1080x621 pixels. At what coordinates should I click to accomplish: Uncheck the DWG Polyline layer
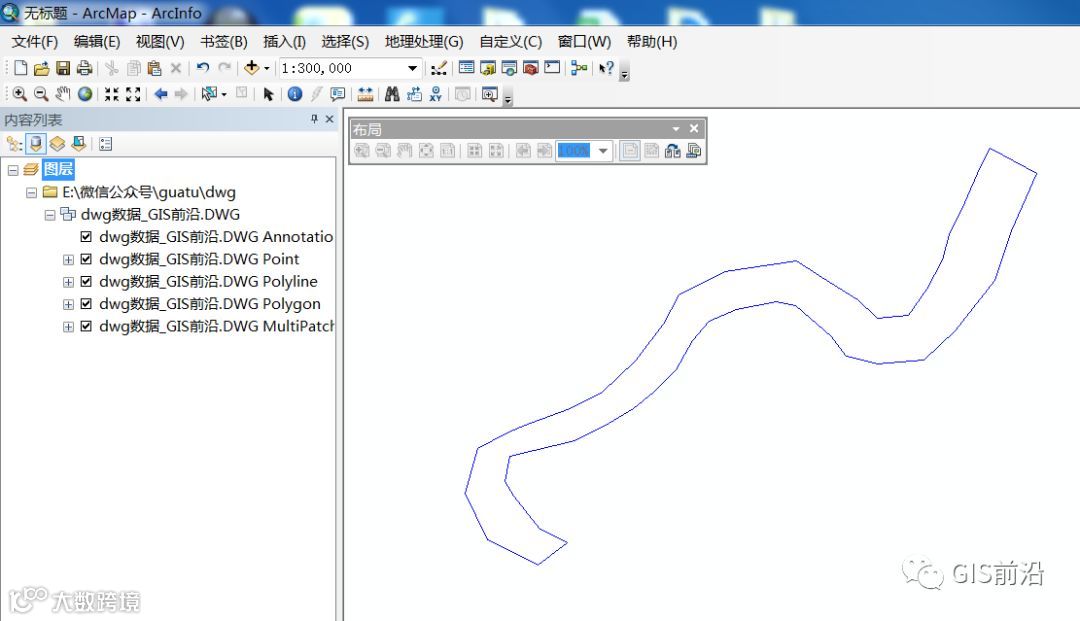[86, 282]
